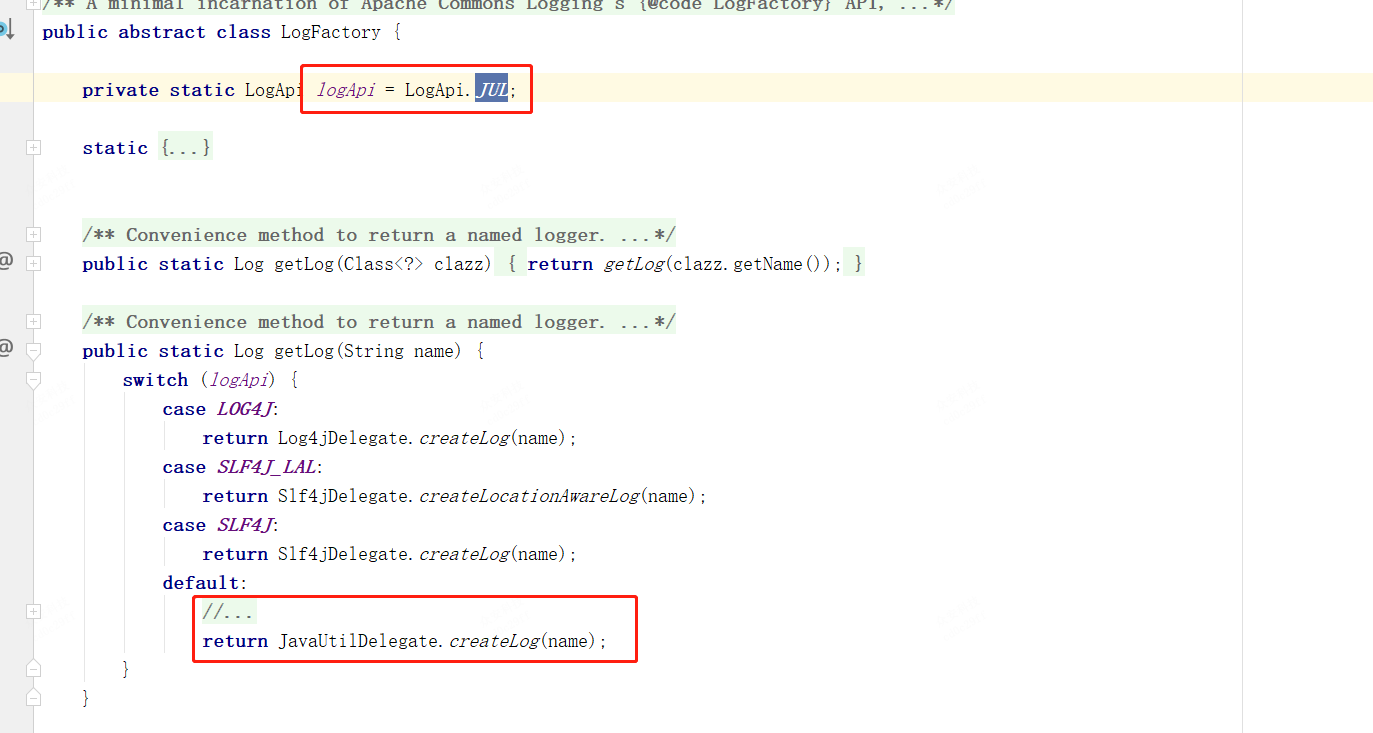Image resolution: width=1373 pixels, height=733 pixels.
Task: Click the default keyword in the switch
Action: tap(201, 583)
